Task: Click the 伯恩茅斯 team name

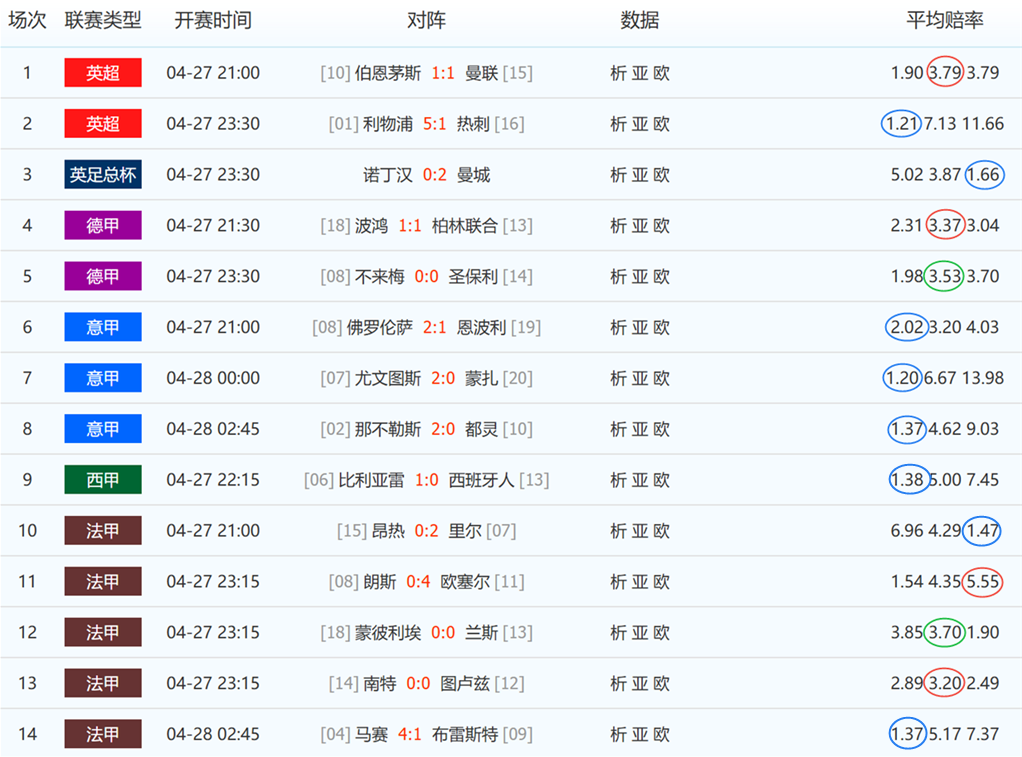Action: point(388,73)
